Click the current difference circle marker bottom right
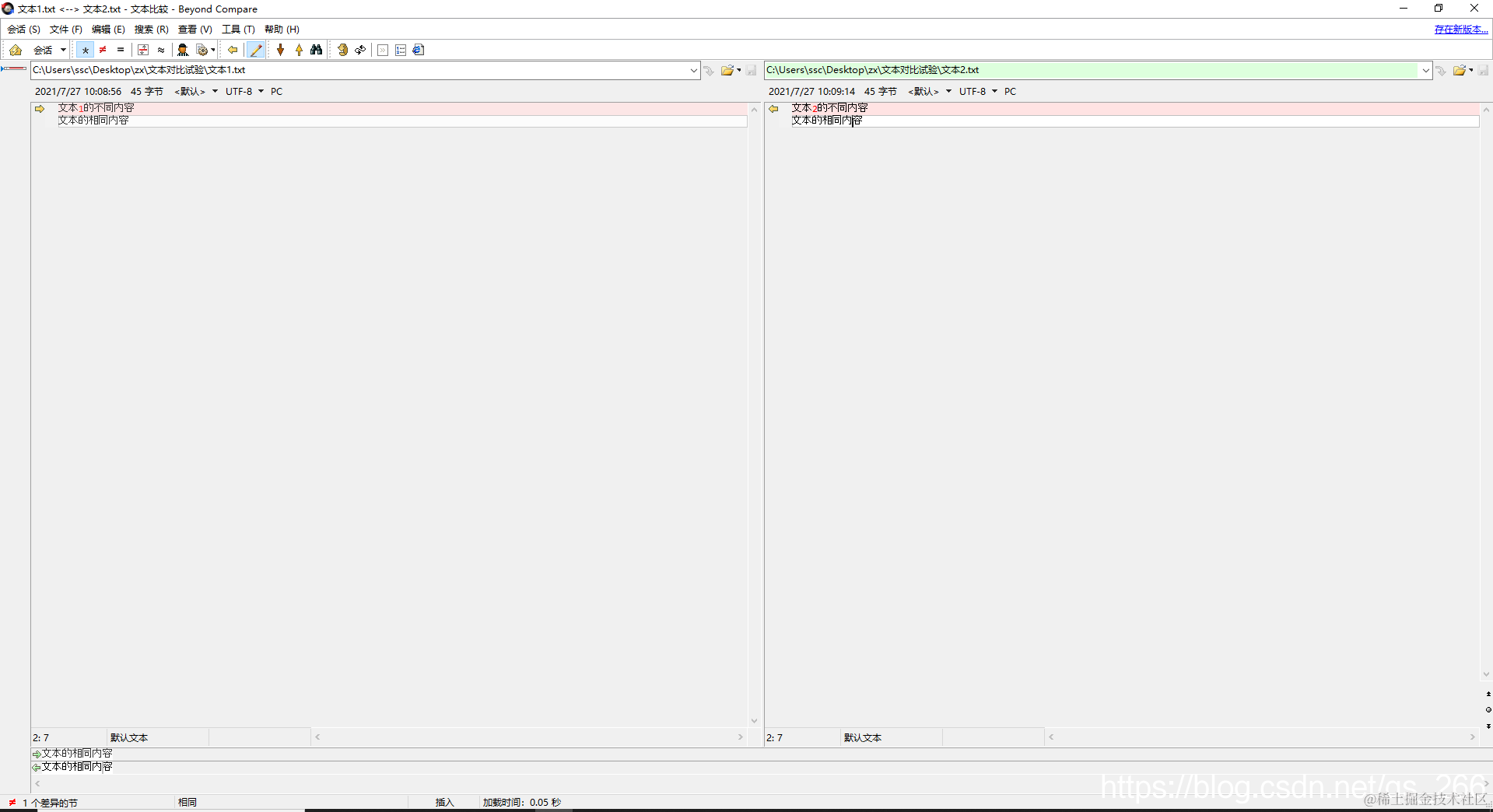Viewport: 1493px width, 812px height. 1488,709
